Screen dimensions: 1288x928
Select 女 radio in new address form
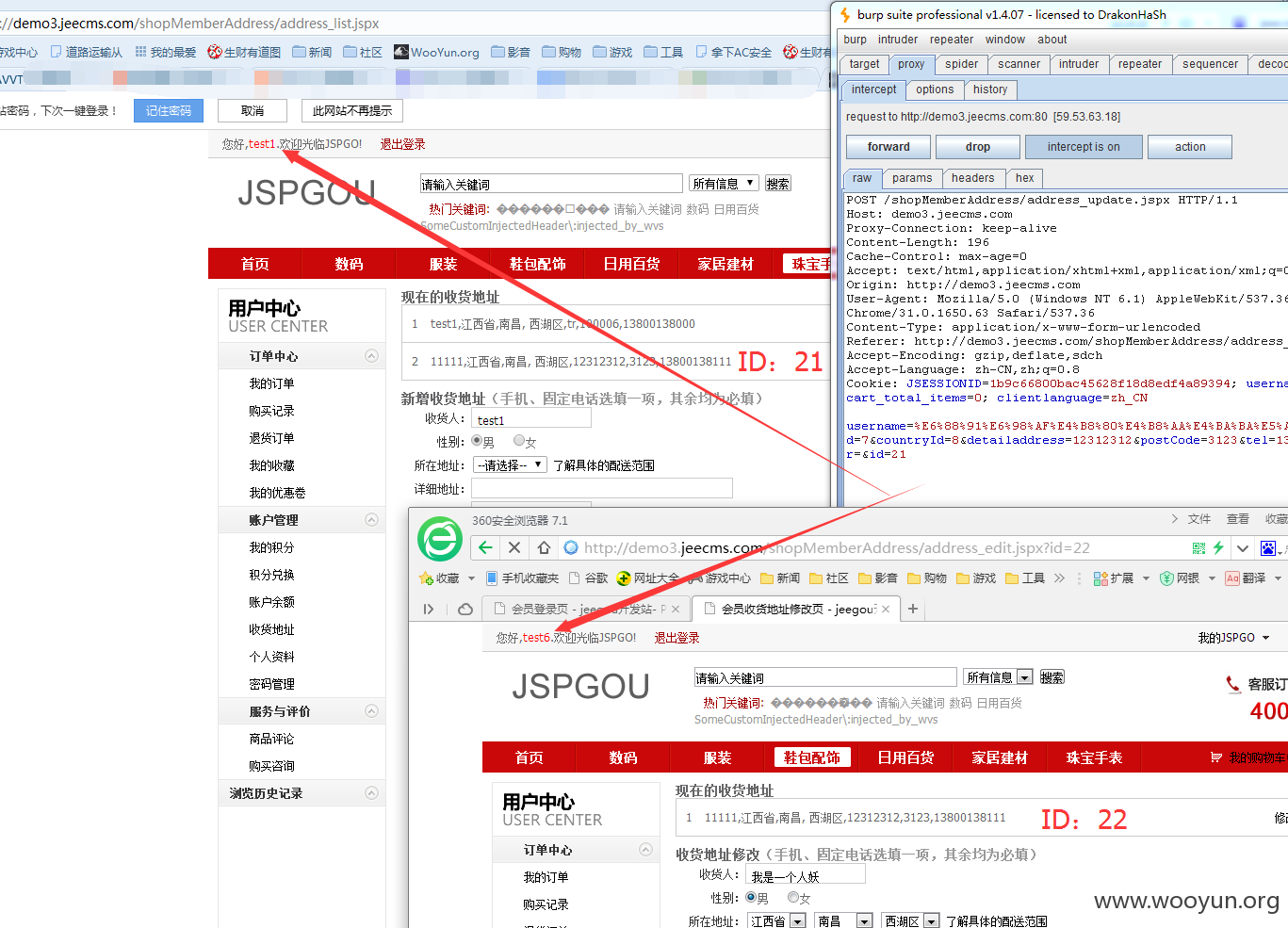pyautogui.click(x=518, y=441)
